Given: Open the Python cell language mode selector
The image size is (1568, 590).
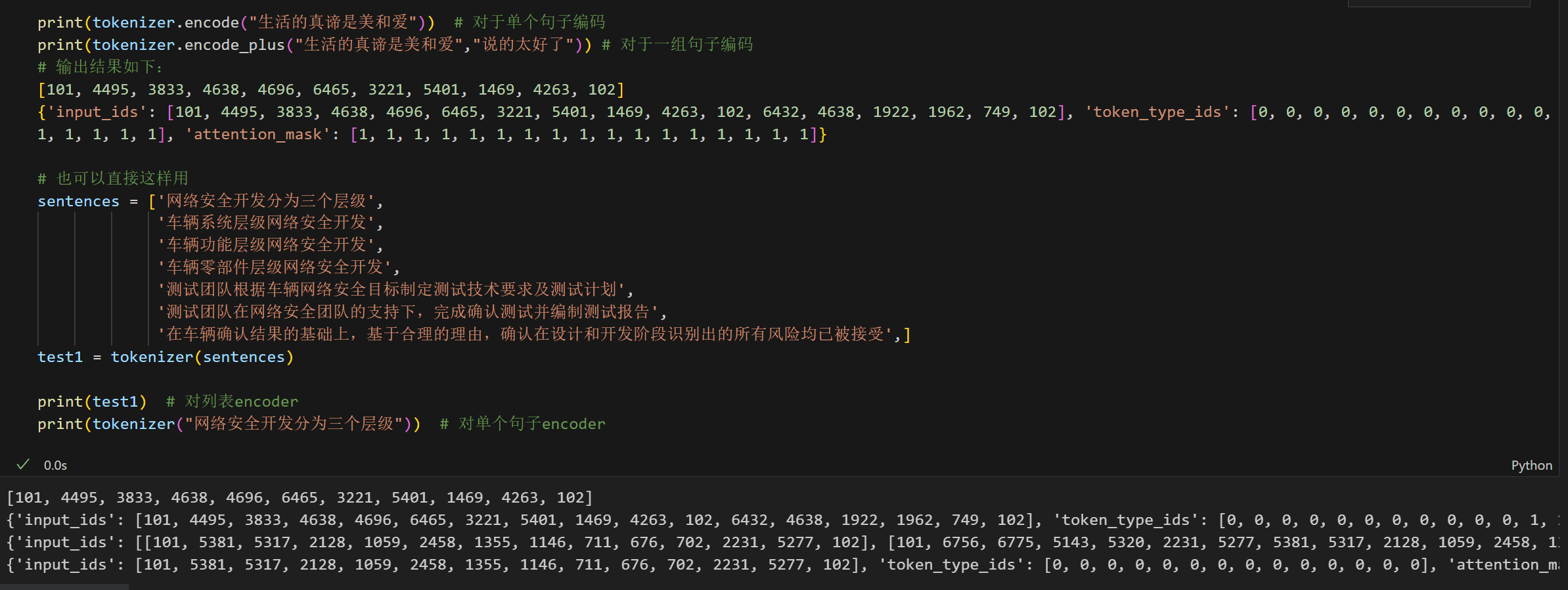Looking at the screenshot, I should point(1531,465).
